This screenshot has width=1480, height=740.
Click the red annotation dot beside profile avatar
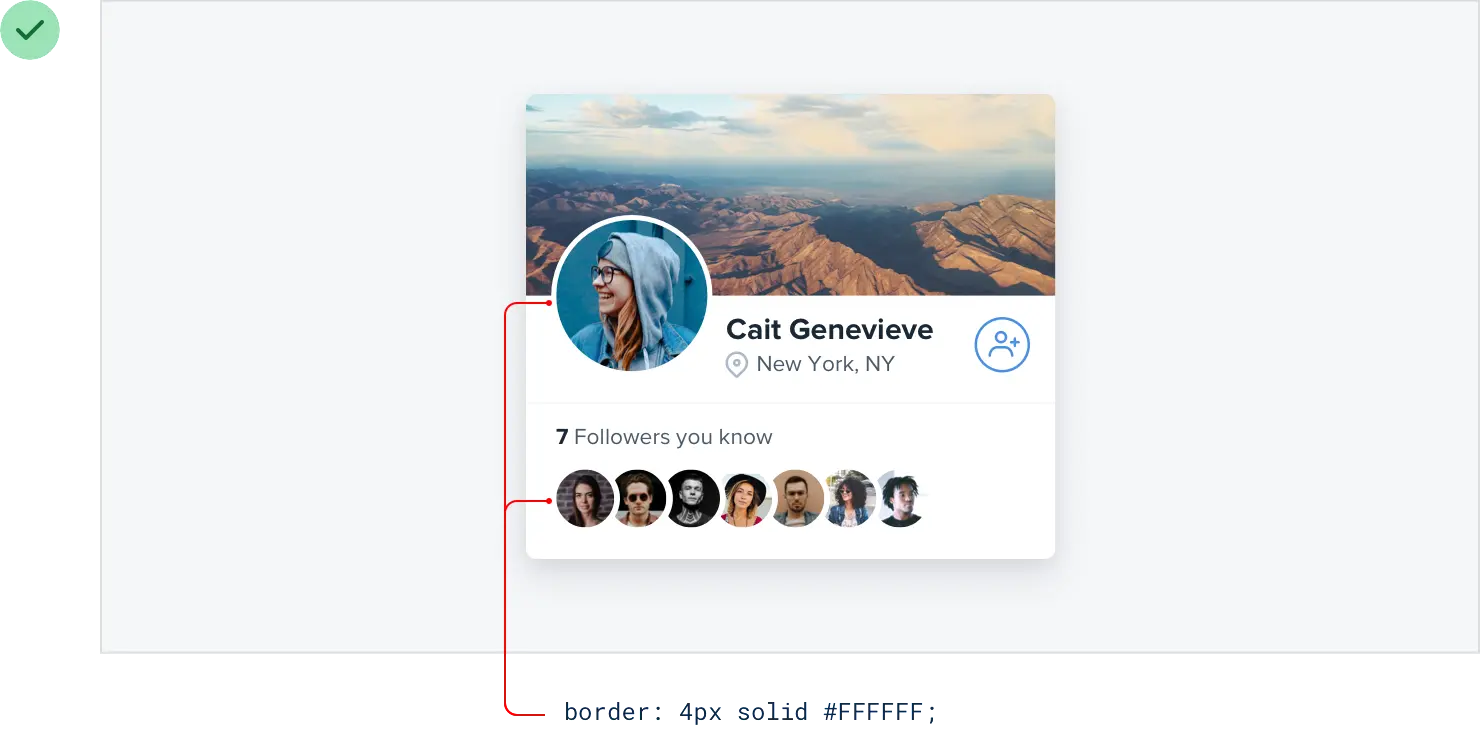click(x=549, y=302)
